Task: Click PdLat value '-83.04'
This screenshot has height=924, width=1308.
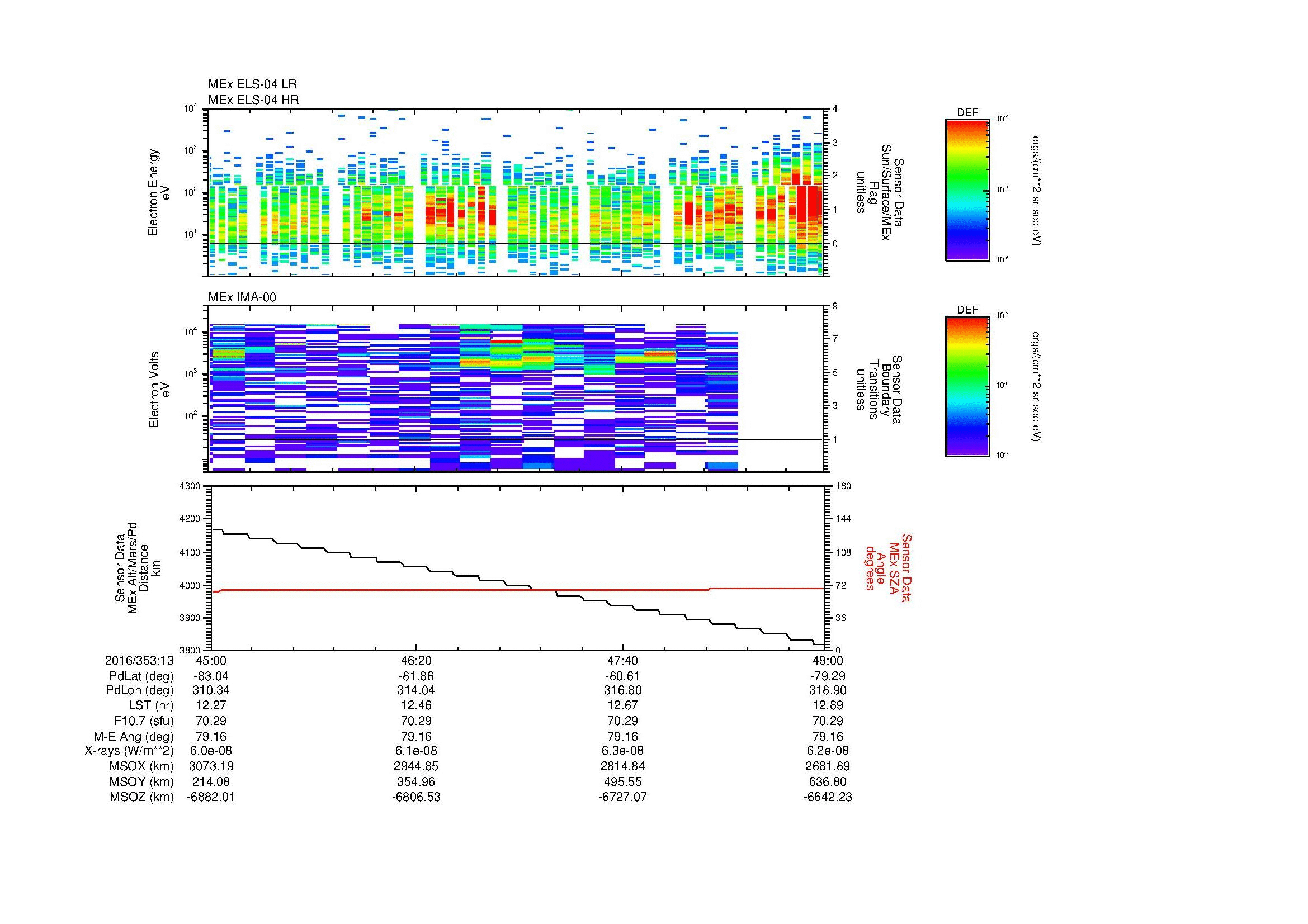Action: (x=211, y=676)
